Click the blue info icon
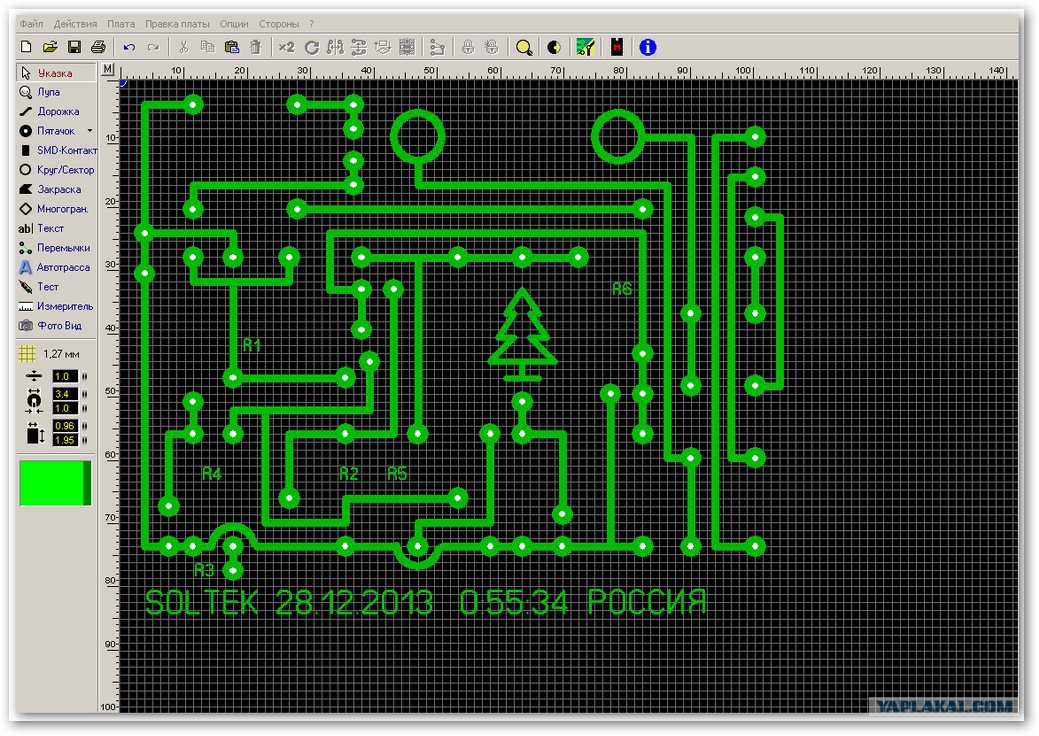Image resolution: width=1039 pixels, height=736 pixels. [647, 47]
